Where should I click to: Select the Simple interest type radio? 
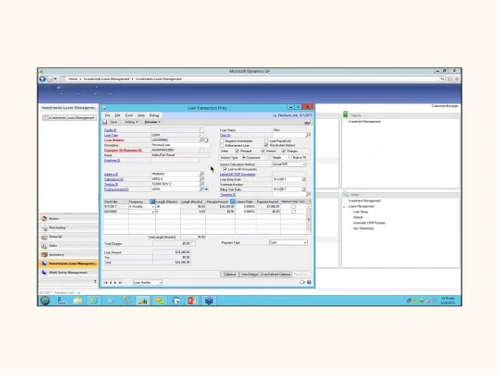point(270,157)
